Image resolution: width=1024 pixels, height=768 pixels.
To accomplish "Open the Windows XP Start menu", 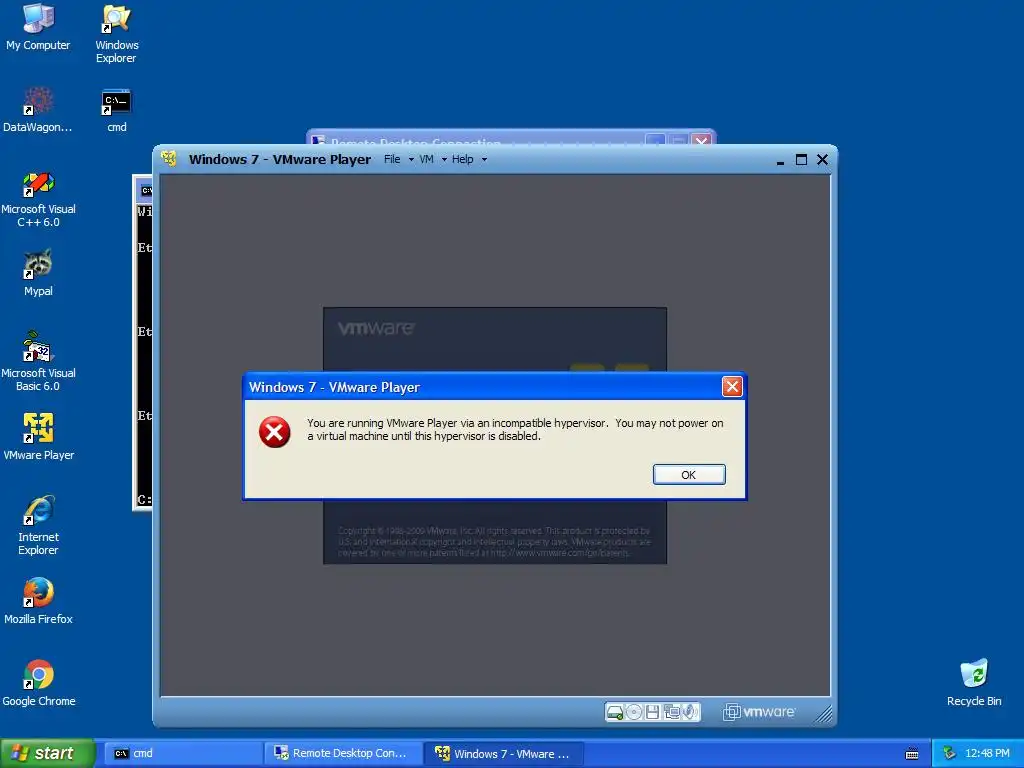I will (x=47, y=753).
